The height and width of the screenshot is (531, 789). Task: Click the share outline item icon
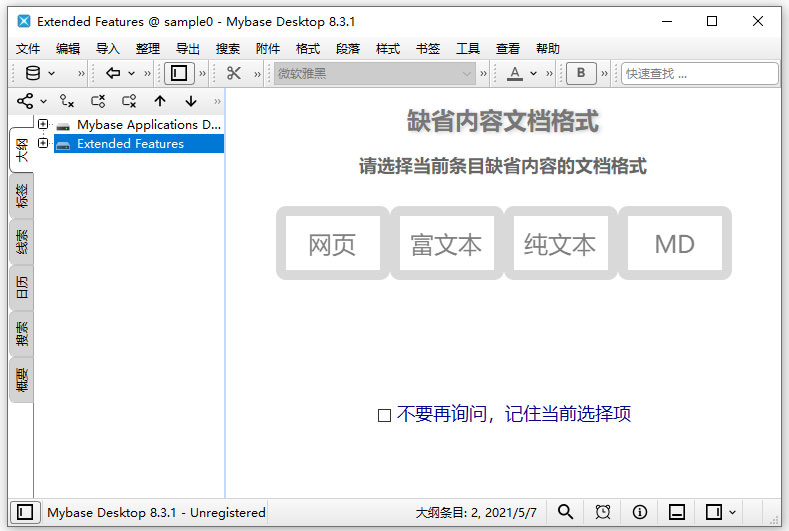[25, 101]
